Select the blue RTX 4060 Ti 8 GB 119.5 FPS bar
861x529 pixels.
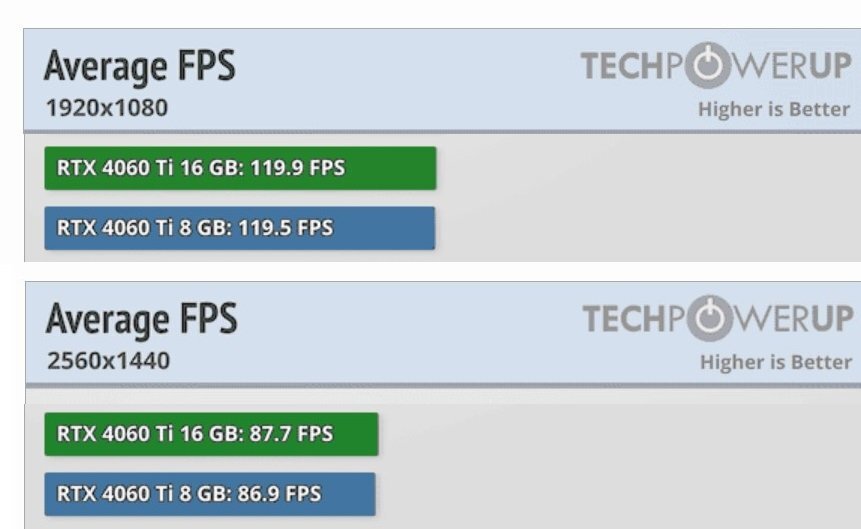(x=240, y=228)
